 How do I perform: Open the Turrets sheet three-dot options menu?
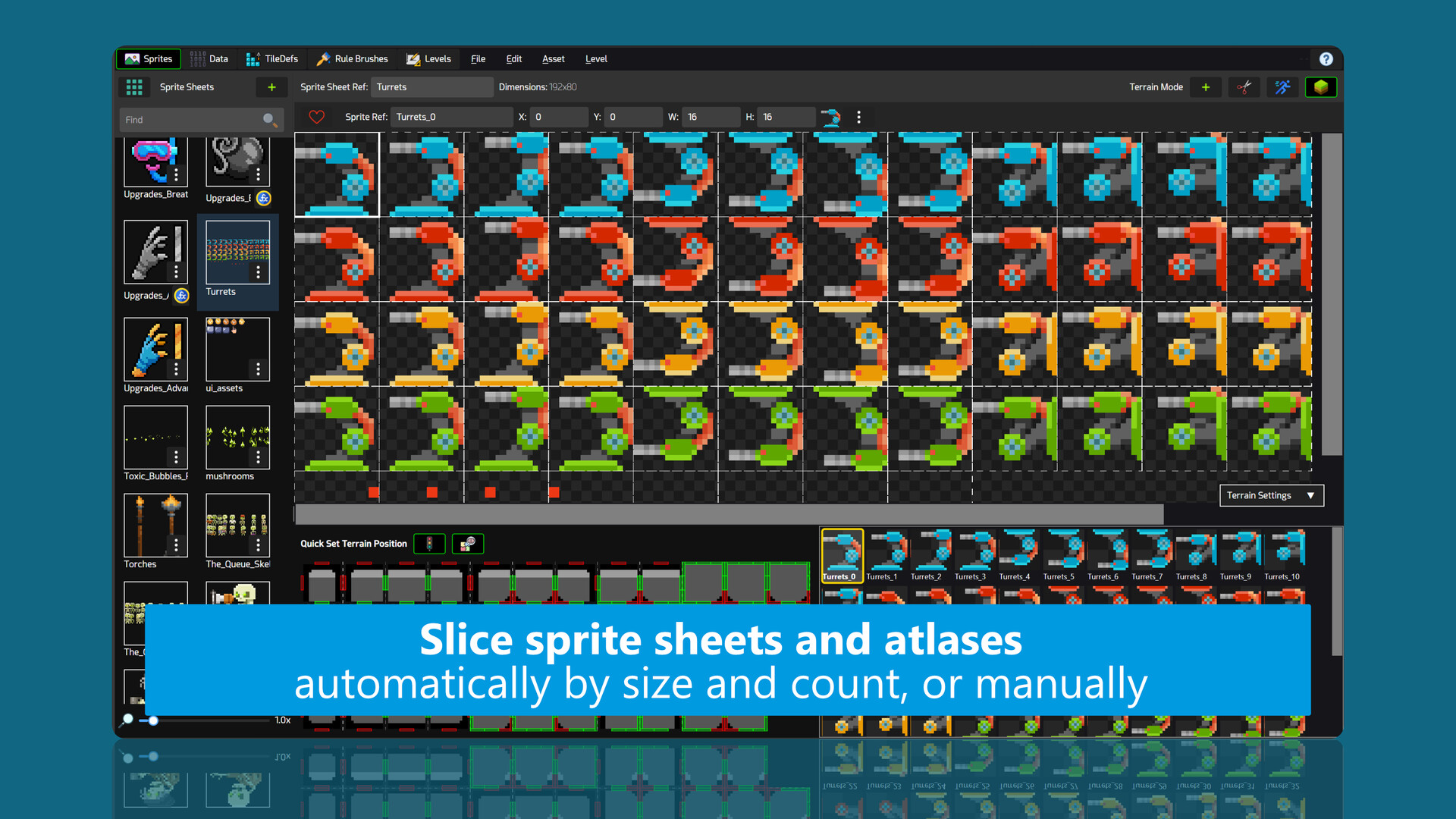click(x=258, y=271)
